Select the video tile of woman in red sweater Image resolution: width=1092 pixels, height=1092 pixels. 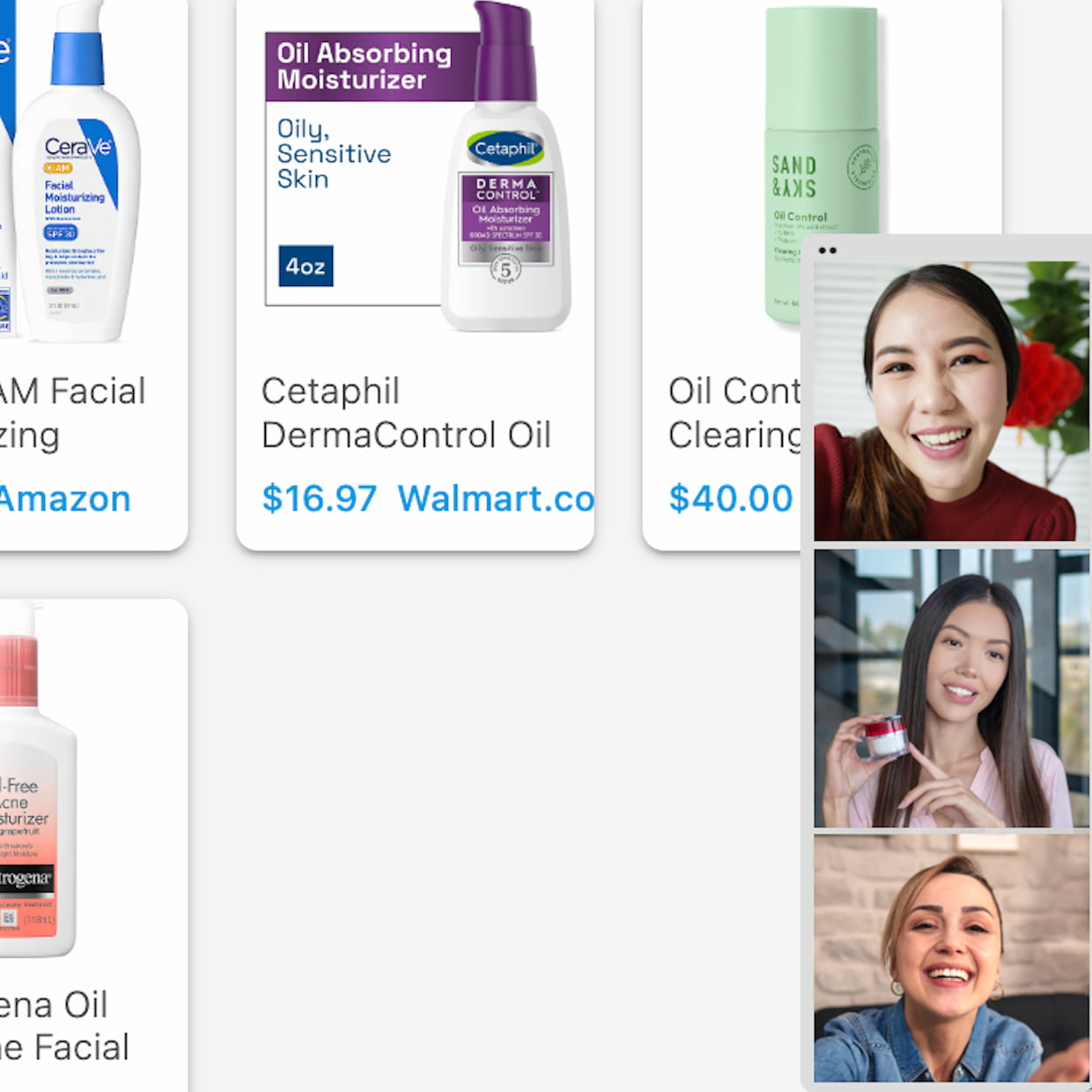coord(951,401)
